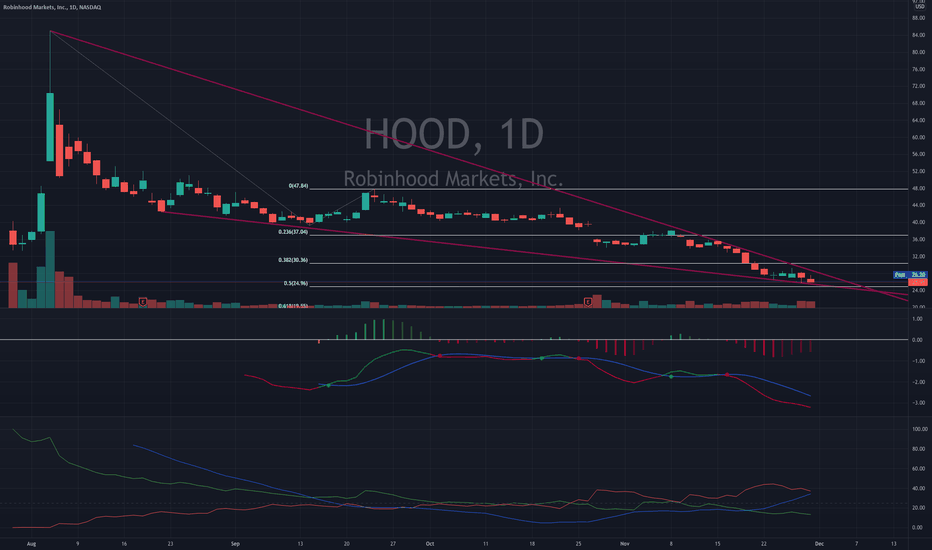Click the 76.00 price axis label
Image resolution: width=932 pixels, height=550 pixels.
click(x=918, y=69)
